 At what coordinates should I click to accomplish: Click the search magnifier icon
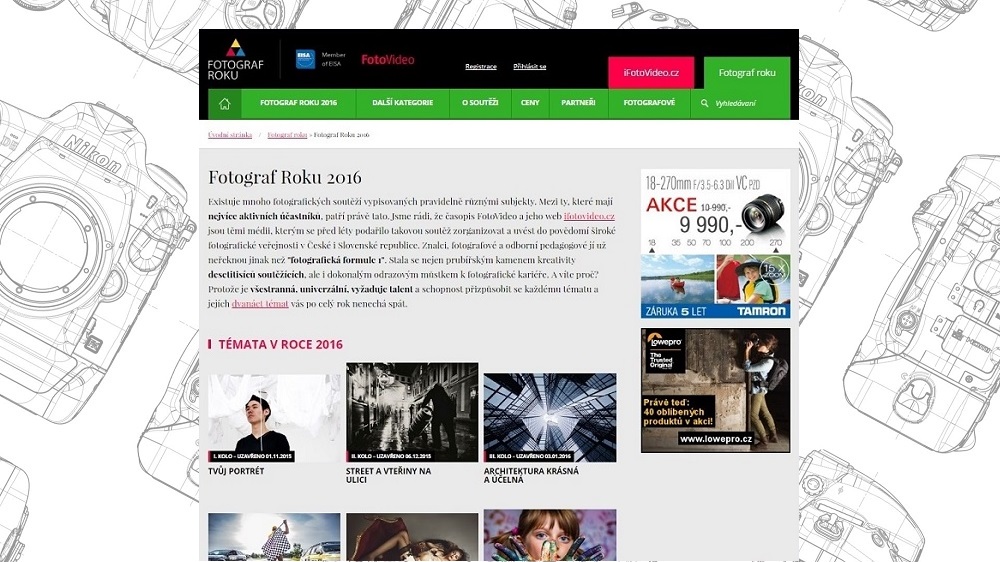704,103
